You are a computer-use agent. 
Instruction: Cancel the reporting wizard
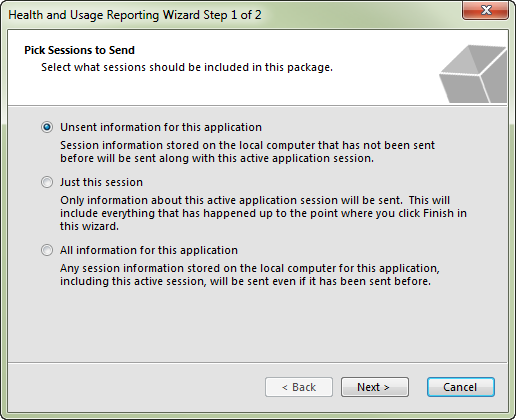[x=461, y=387]
